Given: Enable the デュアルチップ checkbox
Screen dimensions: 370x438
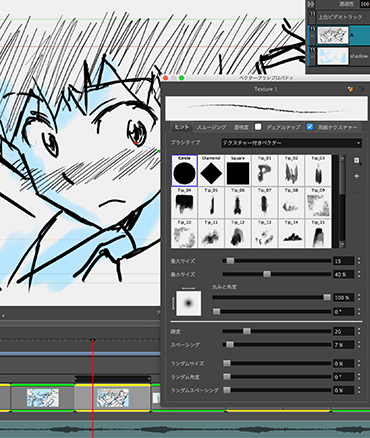Looking at the screenshot, I should [258, 127].
